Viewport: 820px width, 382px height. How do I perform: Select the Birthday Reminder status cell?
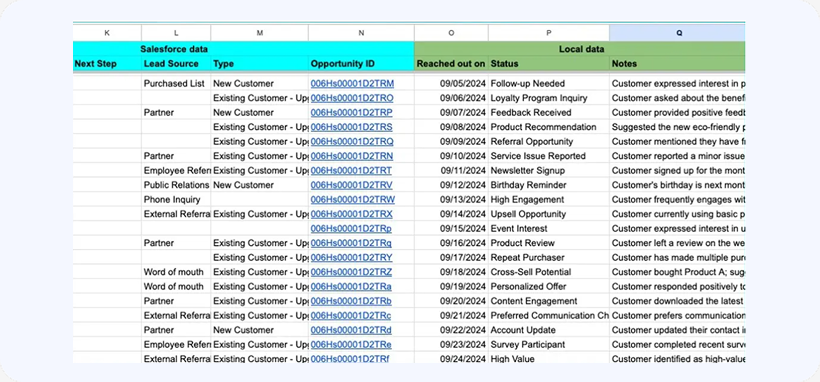pos(549,185)
